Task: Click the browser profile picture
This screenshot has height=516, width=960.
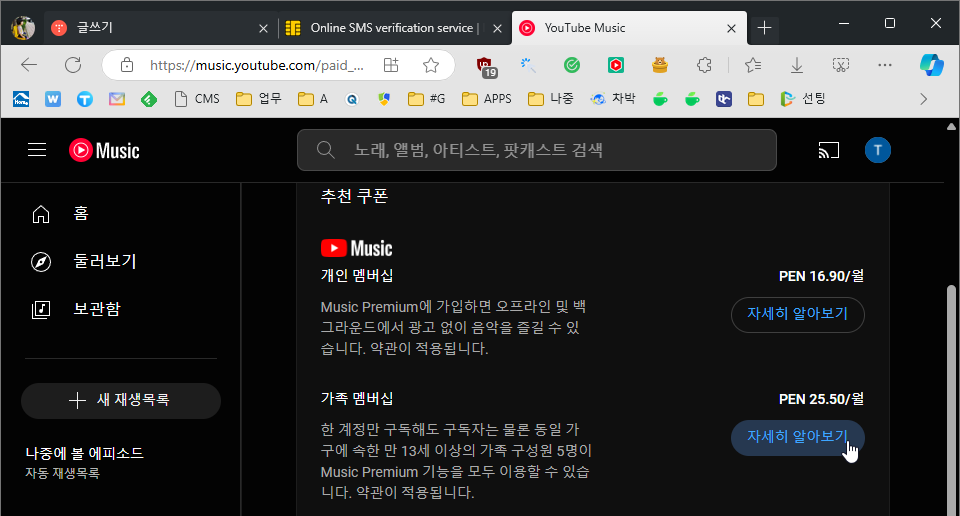Action: 23,28
